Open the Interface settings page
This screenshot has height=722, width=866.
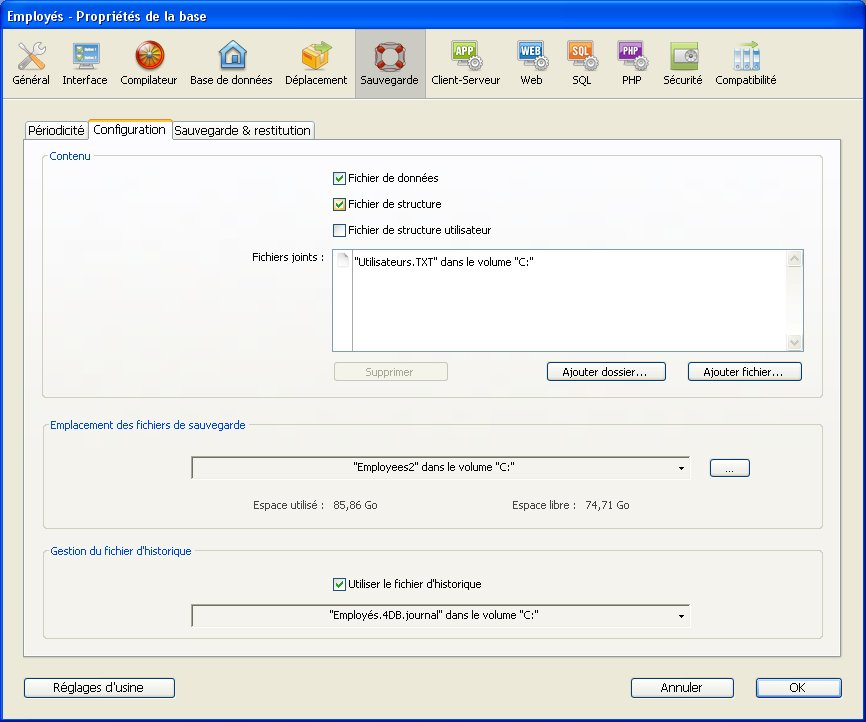84,63
